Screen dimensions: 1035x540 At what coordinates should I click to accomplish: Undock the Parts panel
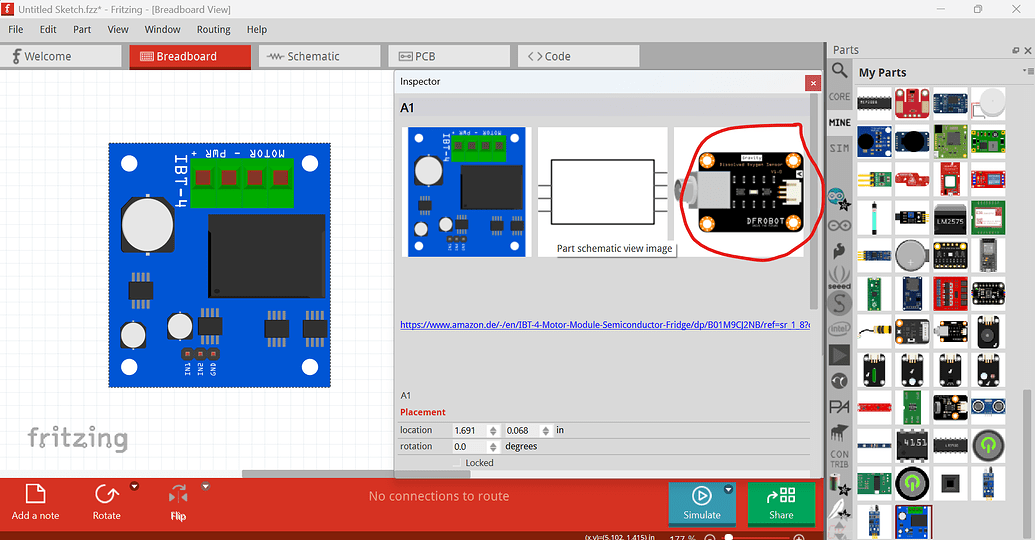click(1015, 50)
